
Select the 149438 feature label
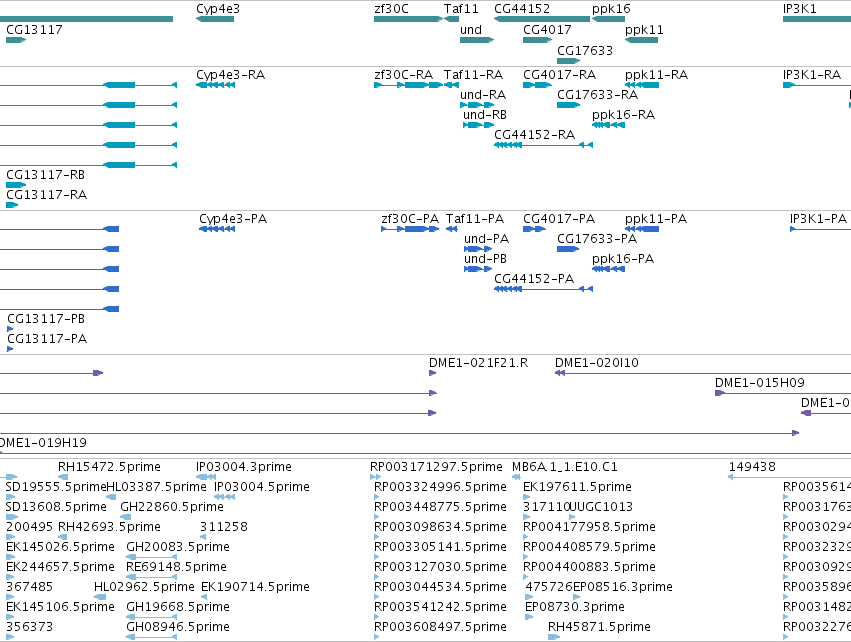[x=752, y=466]
